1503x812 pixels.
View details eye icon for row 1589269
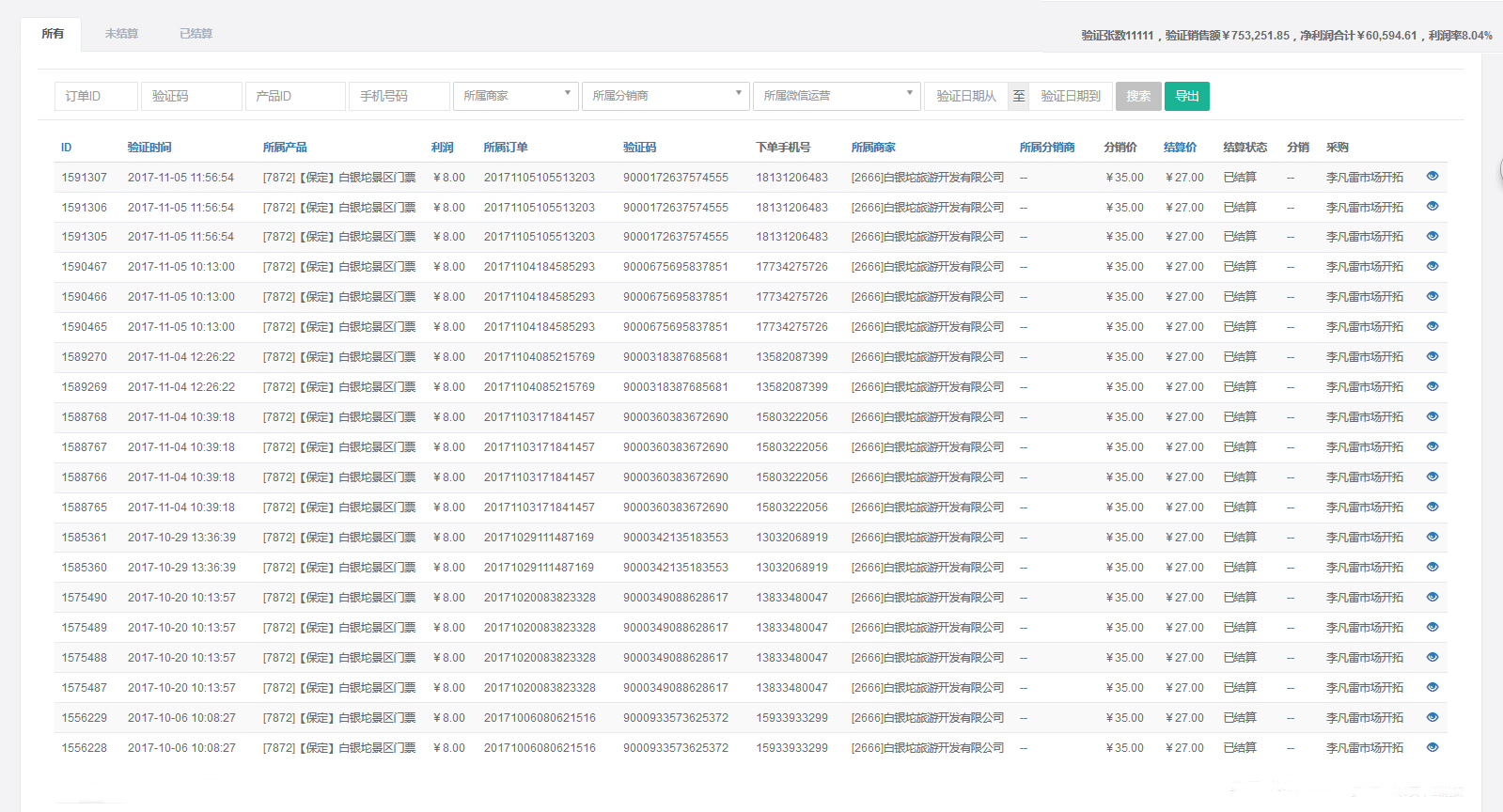pos(1433,386)
